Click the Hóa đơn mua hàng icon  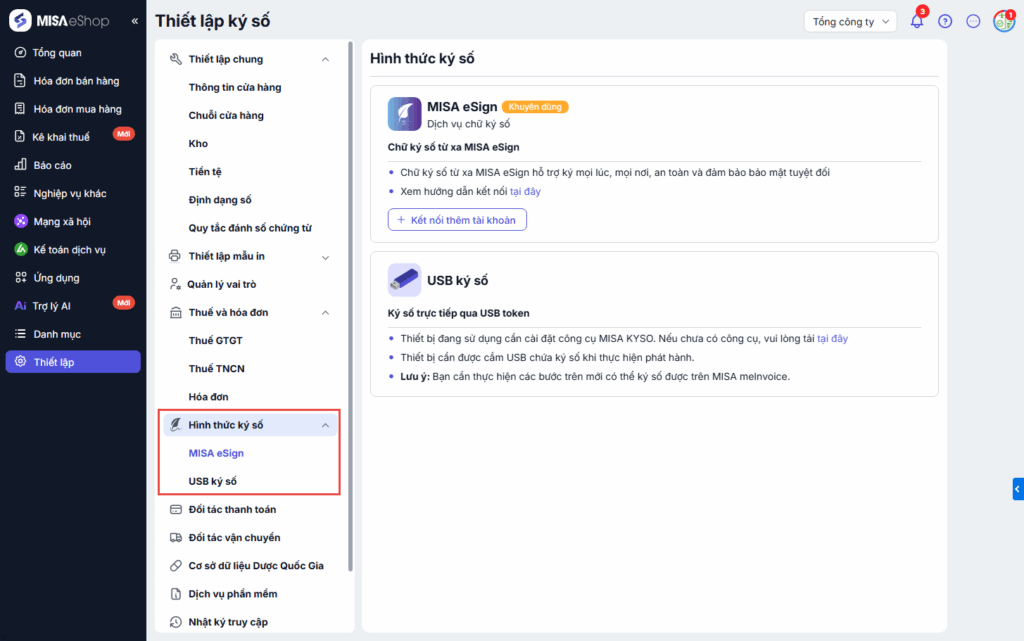[x=20, y=108]
